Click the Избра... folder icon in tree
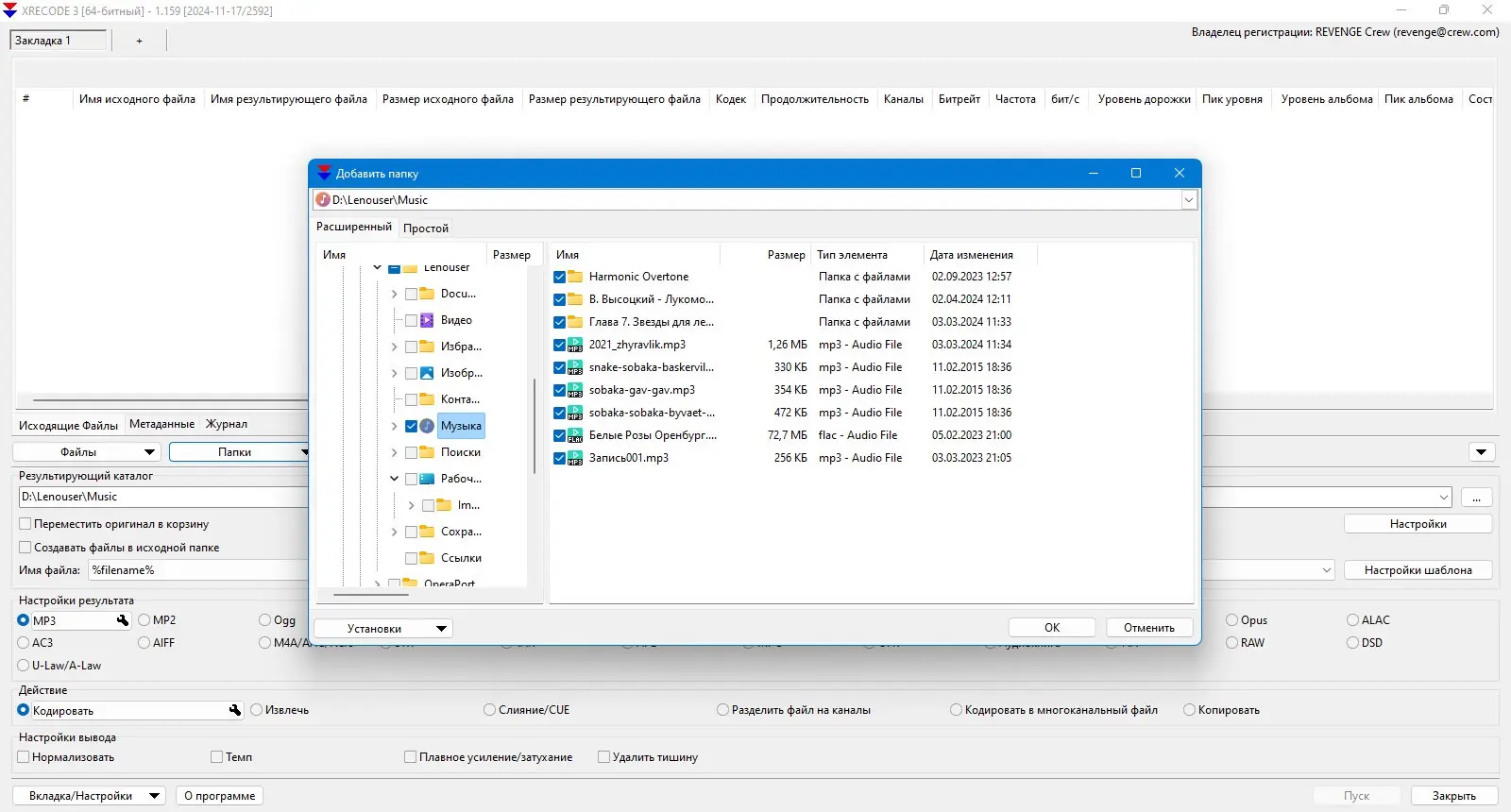Viewport: 1511px width, 812px height. coord(427,347)
